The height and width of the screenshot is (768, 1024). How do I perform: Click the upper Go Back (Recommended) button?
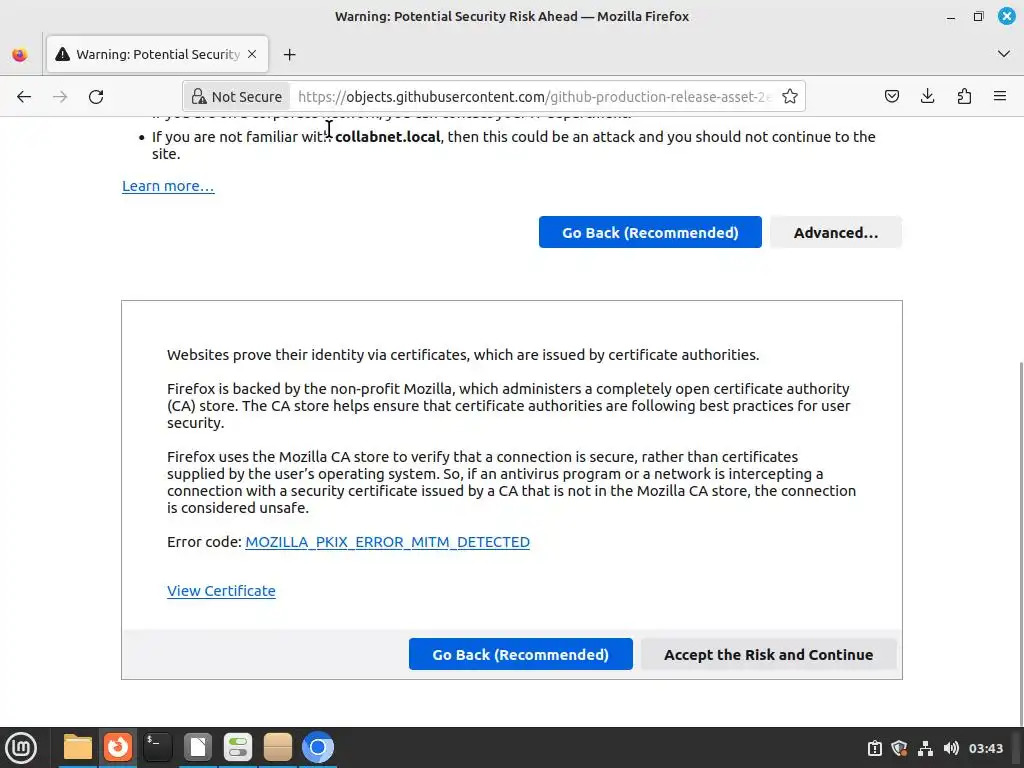pyautogui.click(x=650, y=232)
